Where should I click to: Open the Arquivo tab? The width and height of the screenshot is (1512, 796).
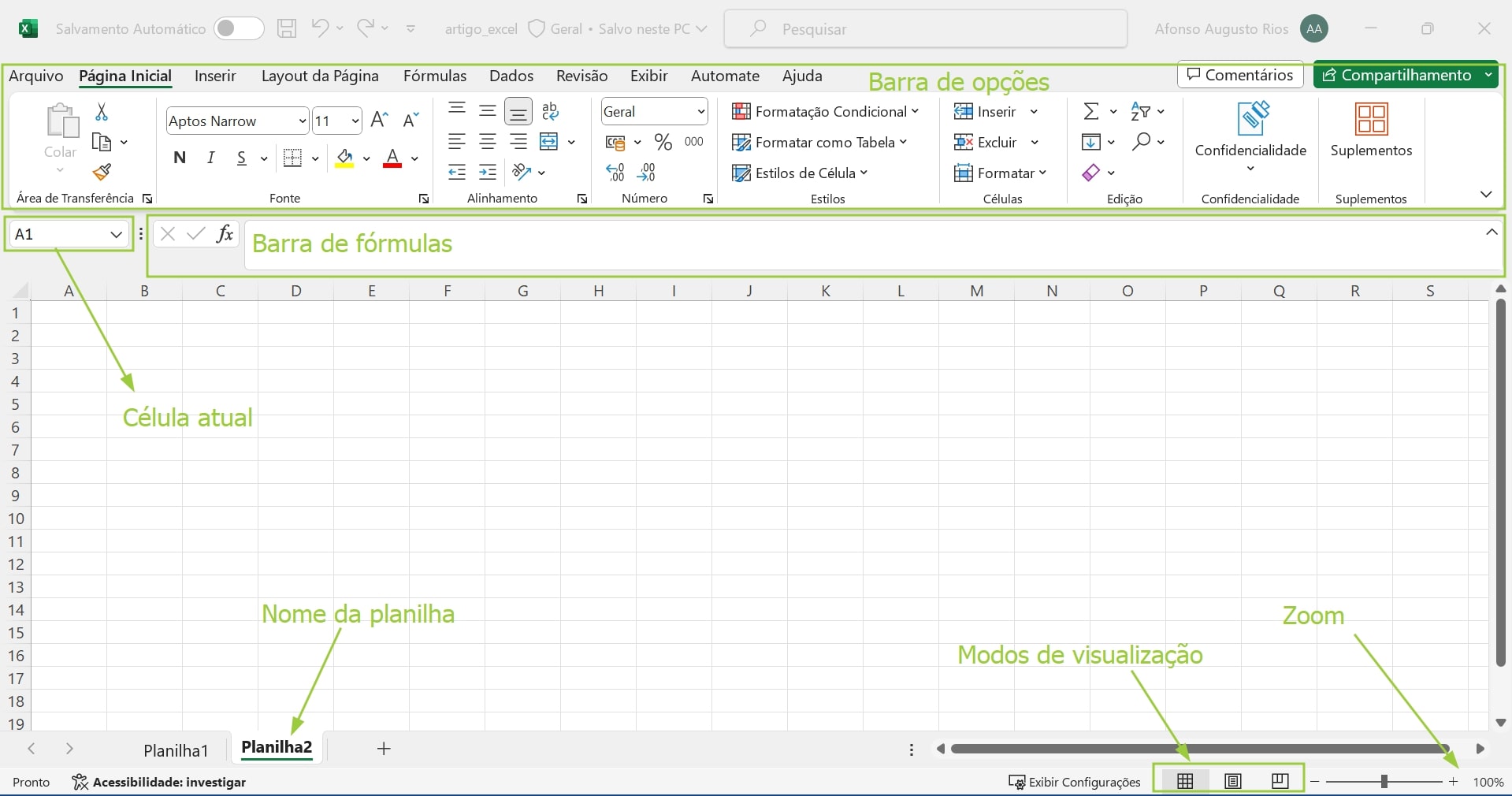coord(36,76)
